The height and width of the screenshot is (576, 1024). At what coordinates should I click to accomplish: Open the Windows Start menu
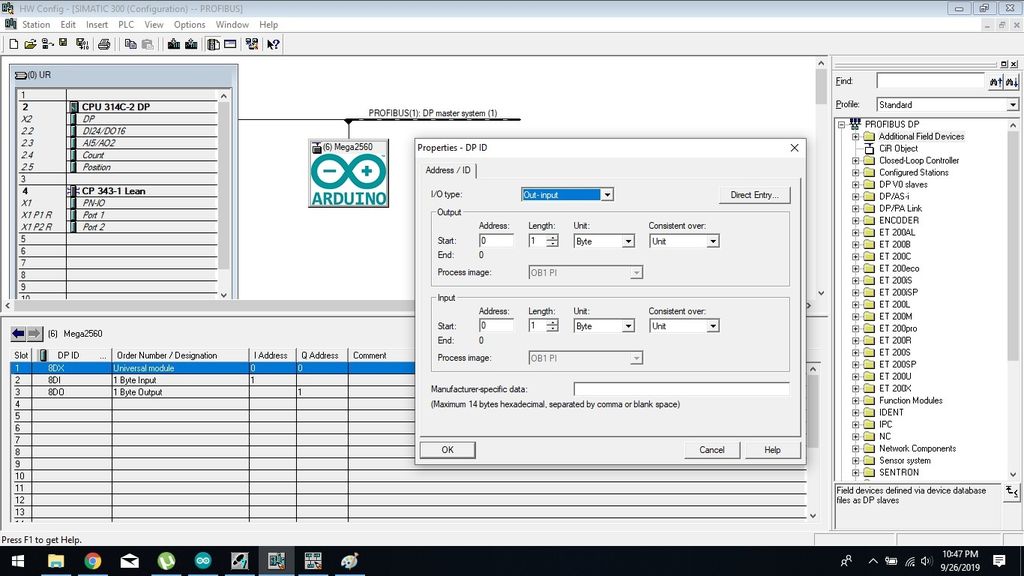point(18,561)
